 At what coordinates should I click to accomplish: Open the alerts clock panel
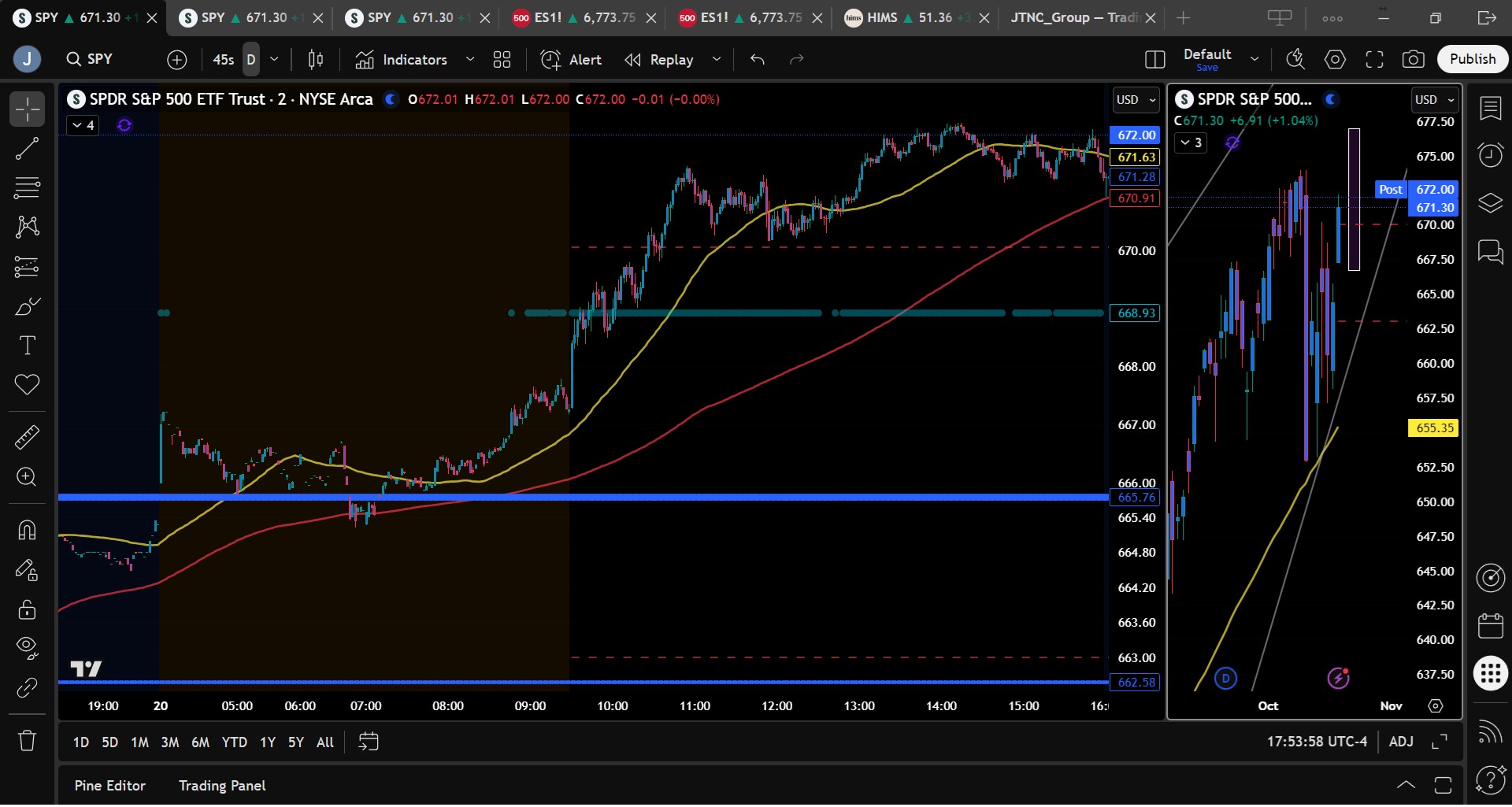coord(1491,155)
